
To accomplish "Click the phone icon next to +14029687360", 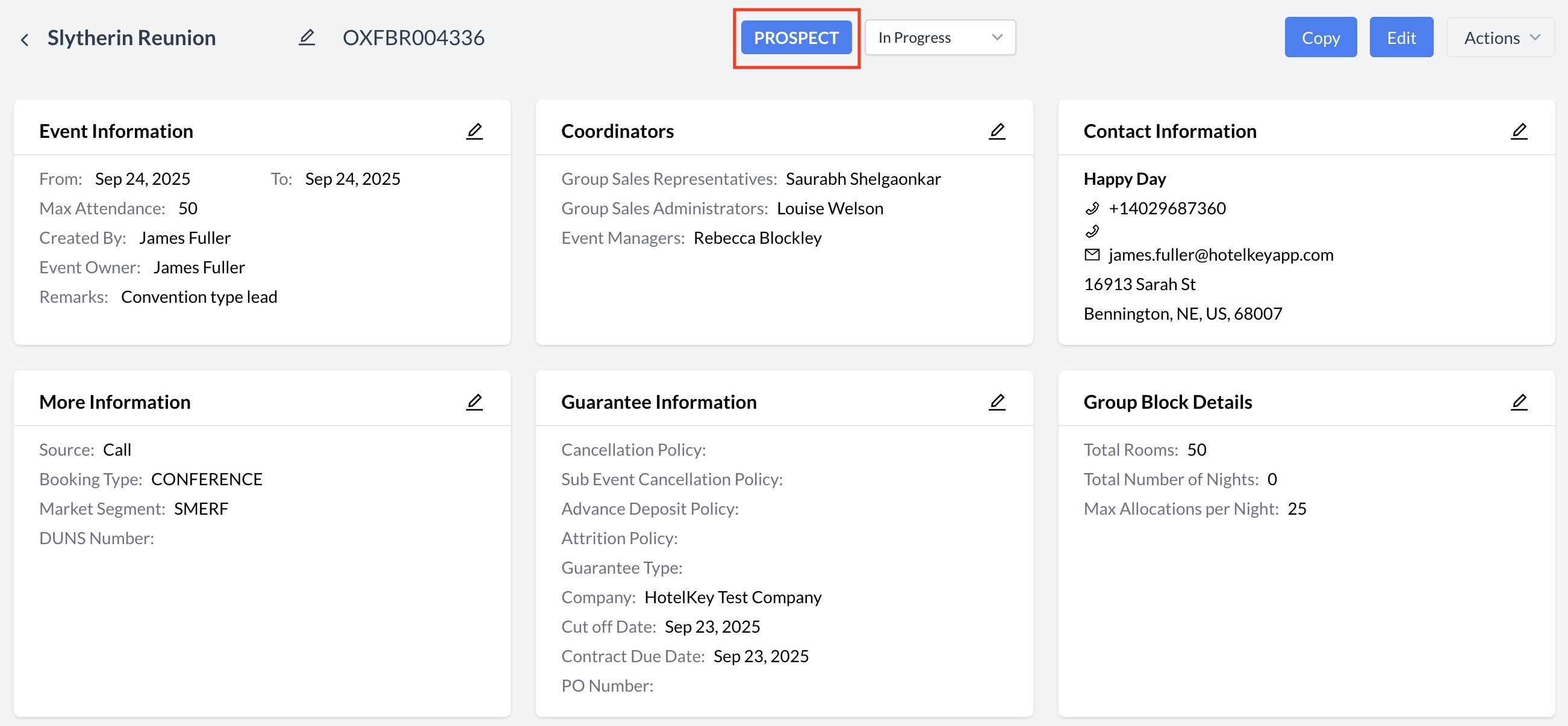I will click(1092, 209).
